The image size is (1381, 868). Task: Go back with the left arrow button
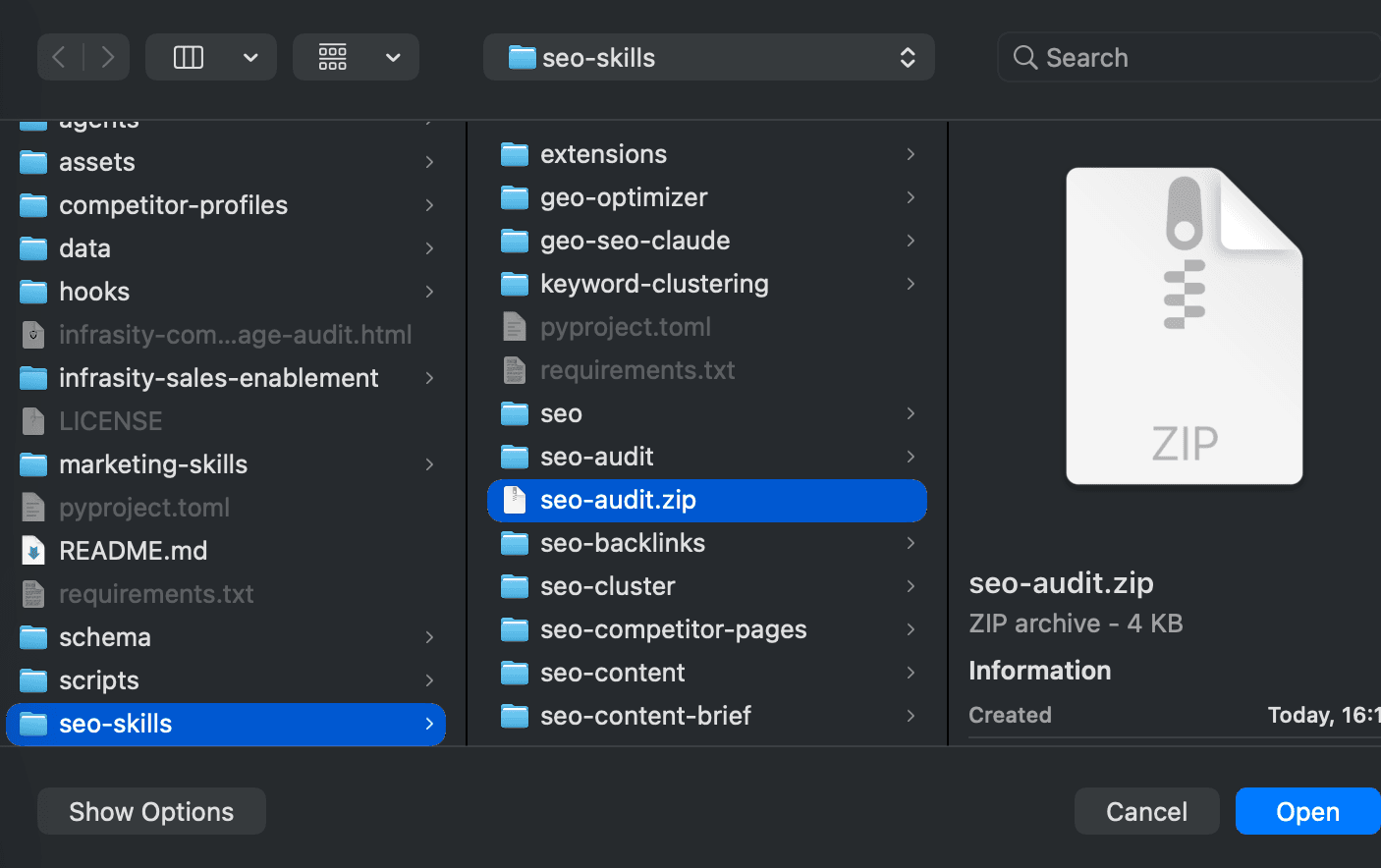[60, 58]
